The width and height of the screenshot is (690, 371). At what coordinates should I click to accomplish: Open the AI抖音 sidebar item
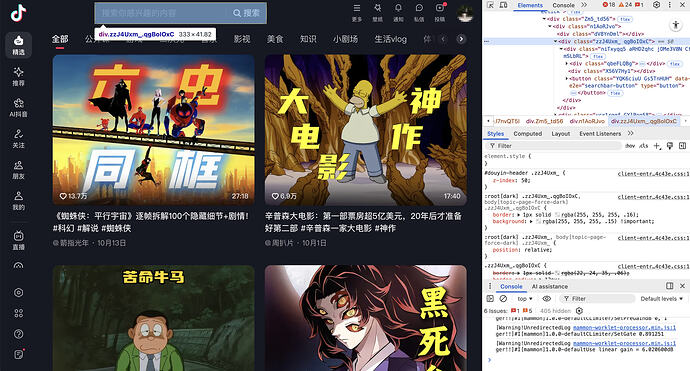tap(18, 107)
